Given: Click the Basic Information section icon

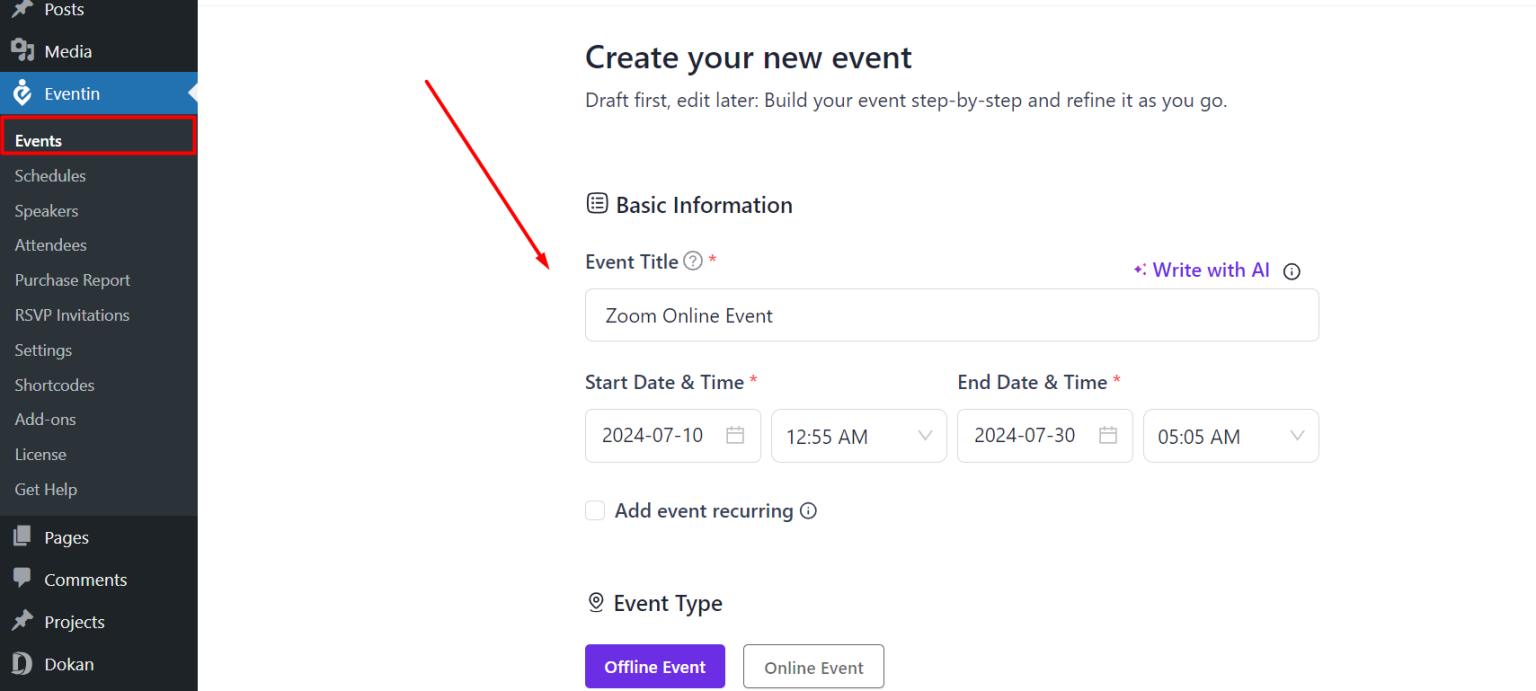Looking at the screenshot, I should pyautogui.click(x=596, y=203).
